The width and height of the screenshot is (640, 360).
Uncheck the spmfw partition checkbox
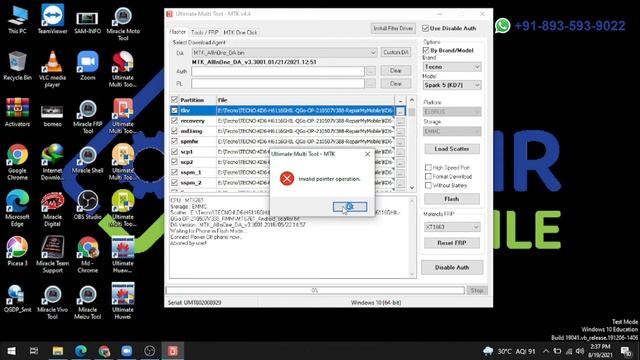(x=174, y=141)
